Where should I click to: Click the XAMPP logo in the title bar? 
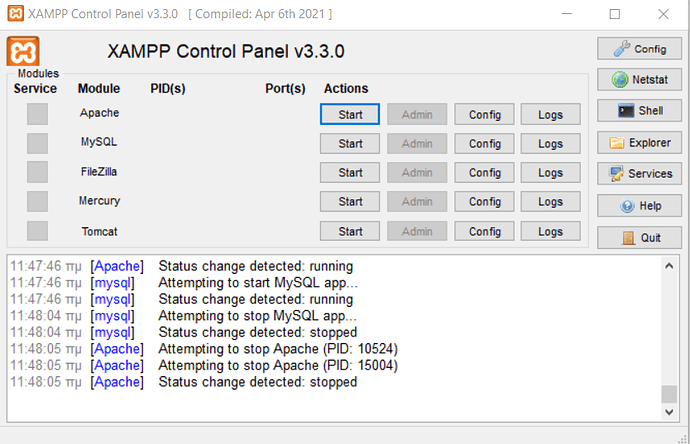click(x=15, y=13)
